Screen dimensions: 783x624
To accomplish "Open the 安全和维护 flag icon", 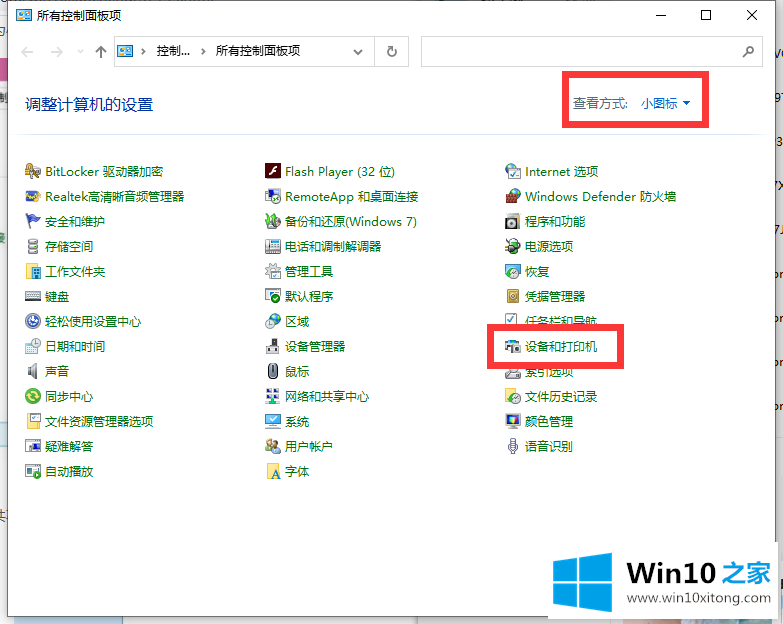I will [32, 221].
